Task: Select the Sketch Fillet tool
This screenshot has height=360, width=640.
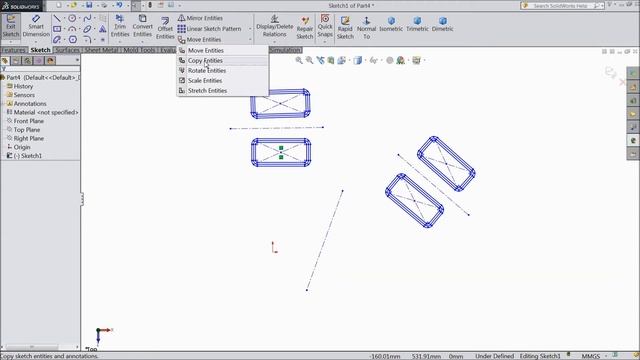Action: (87, 40)
